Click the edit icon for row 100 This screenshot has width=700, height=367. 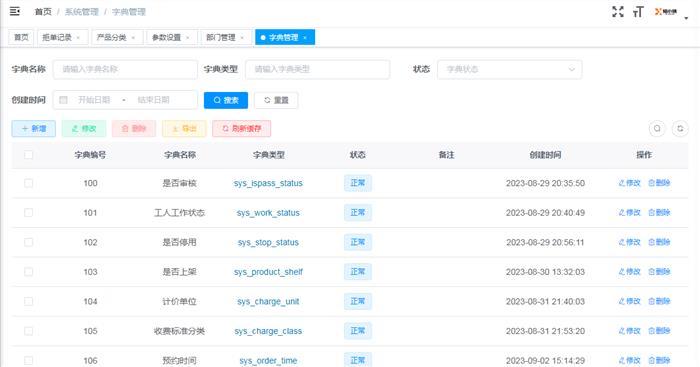(x=621, y=183)
